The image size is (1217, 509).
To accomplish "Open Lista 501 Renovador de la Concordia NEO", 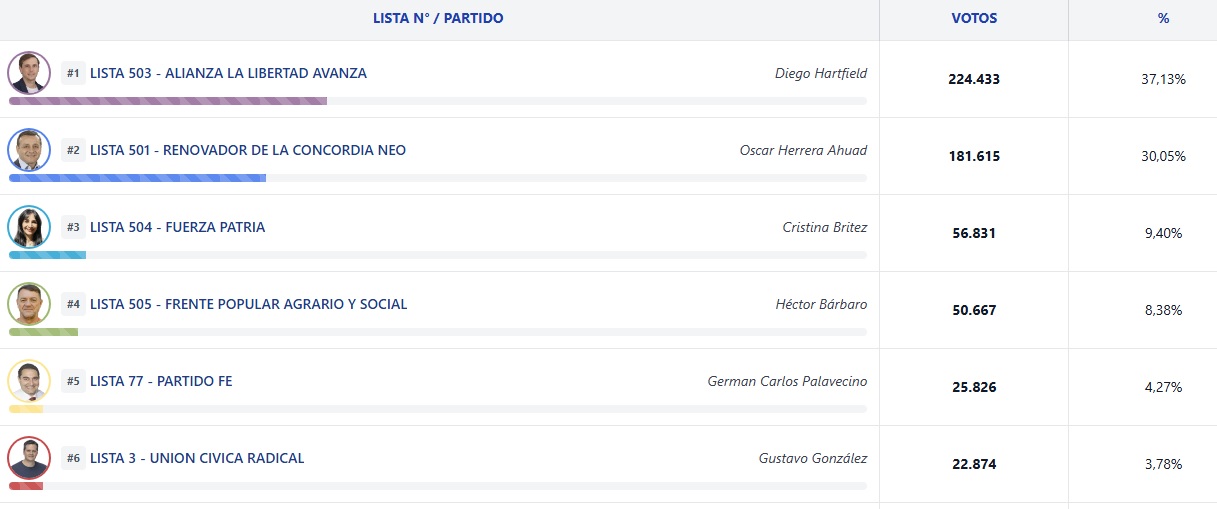I will [x=248, y=150].
